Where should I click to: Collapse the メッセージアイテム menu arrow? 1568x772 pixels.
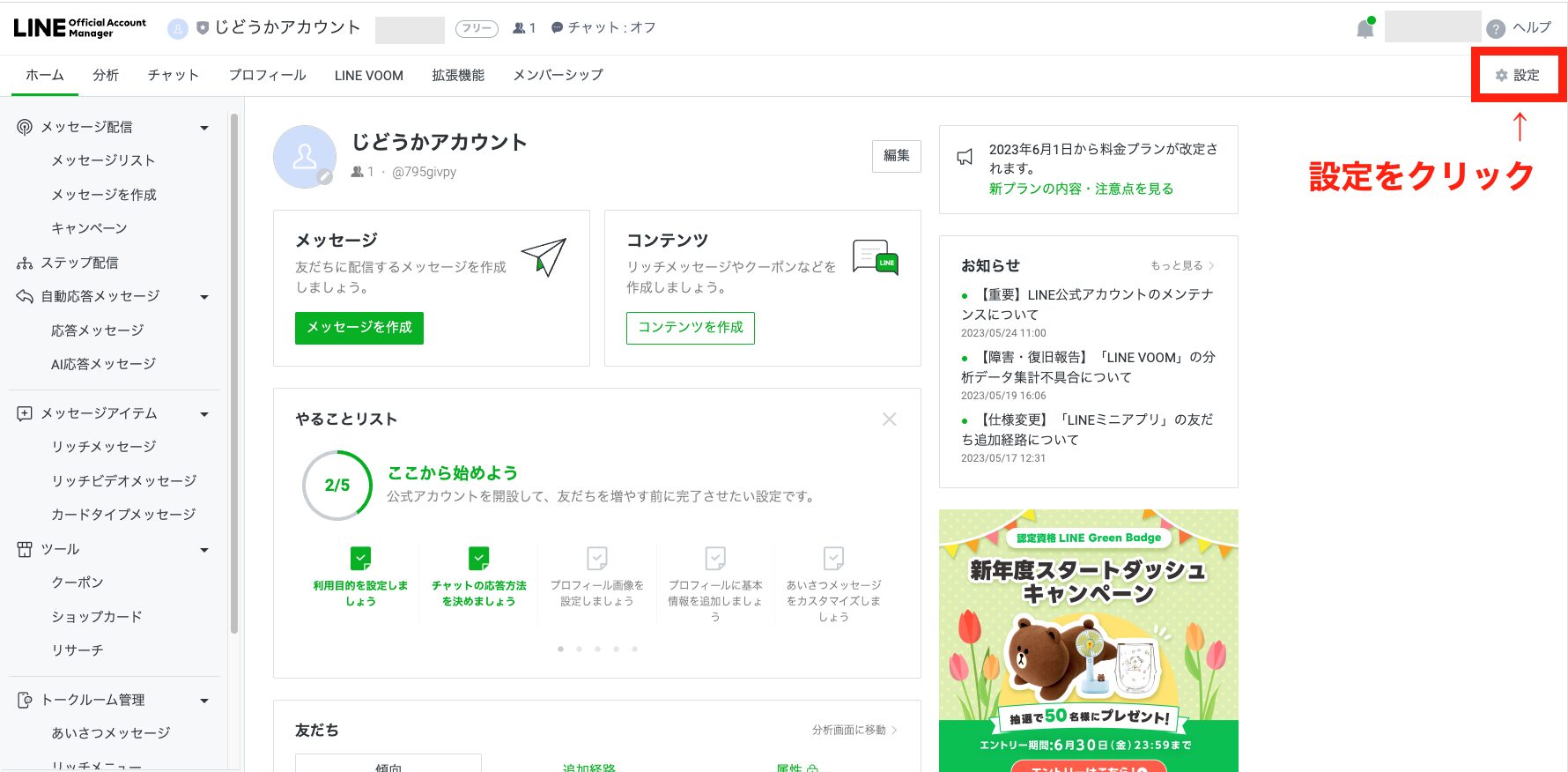[x=204, y=414]
